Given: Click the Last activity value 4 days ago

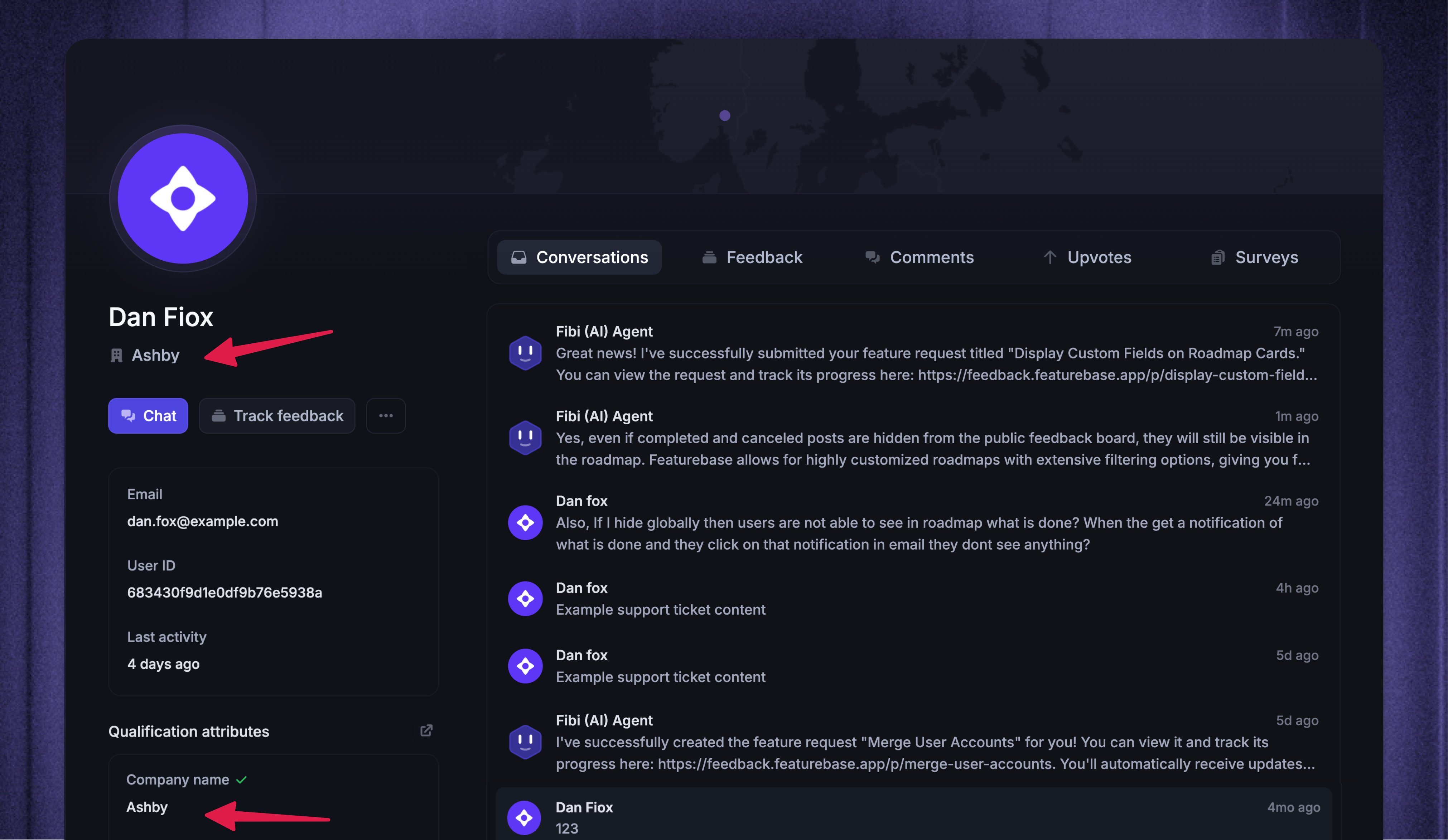Looking at the screenshot, I should coord(163,663).
